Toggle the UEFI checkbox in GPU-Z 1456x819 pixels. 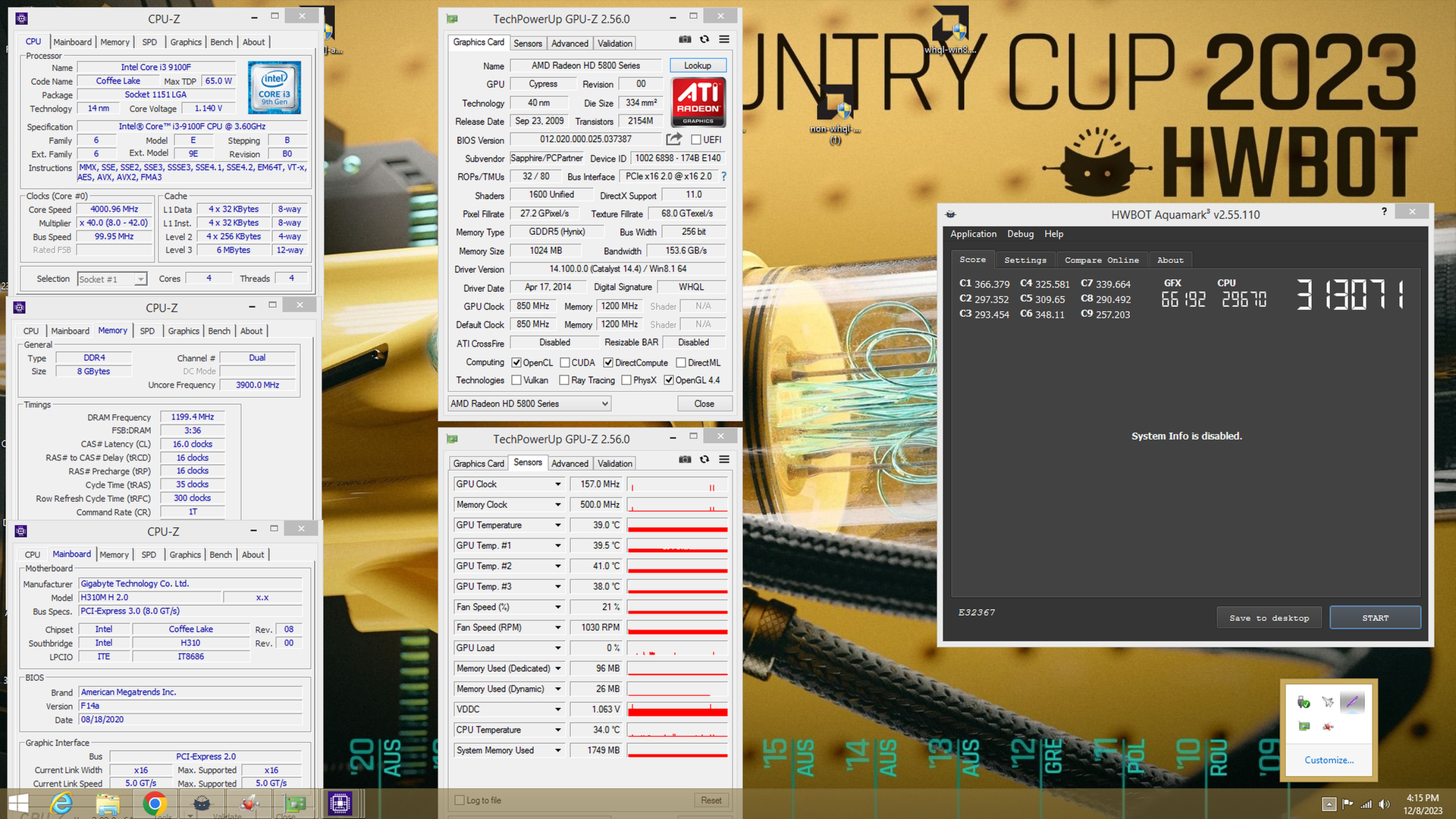696,140
